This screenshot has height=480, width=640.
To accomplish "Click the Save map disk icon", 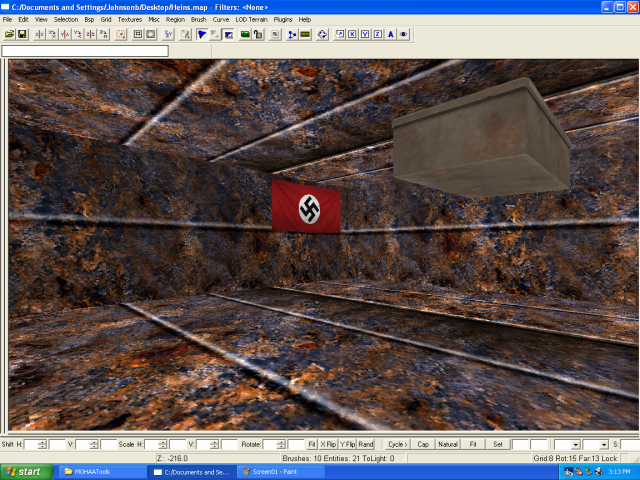I will click(x=22, y=34).
